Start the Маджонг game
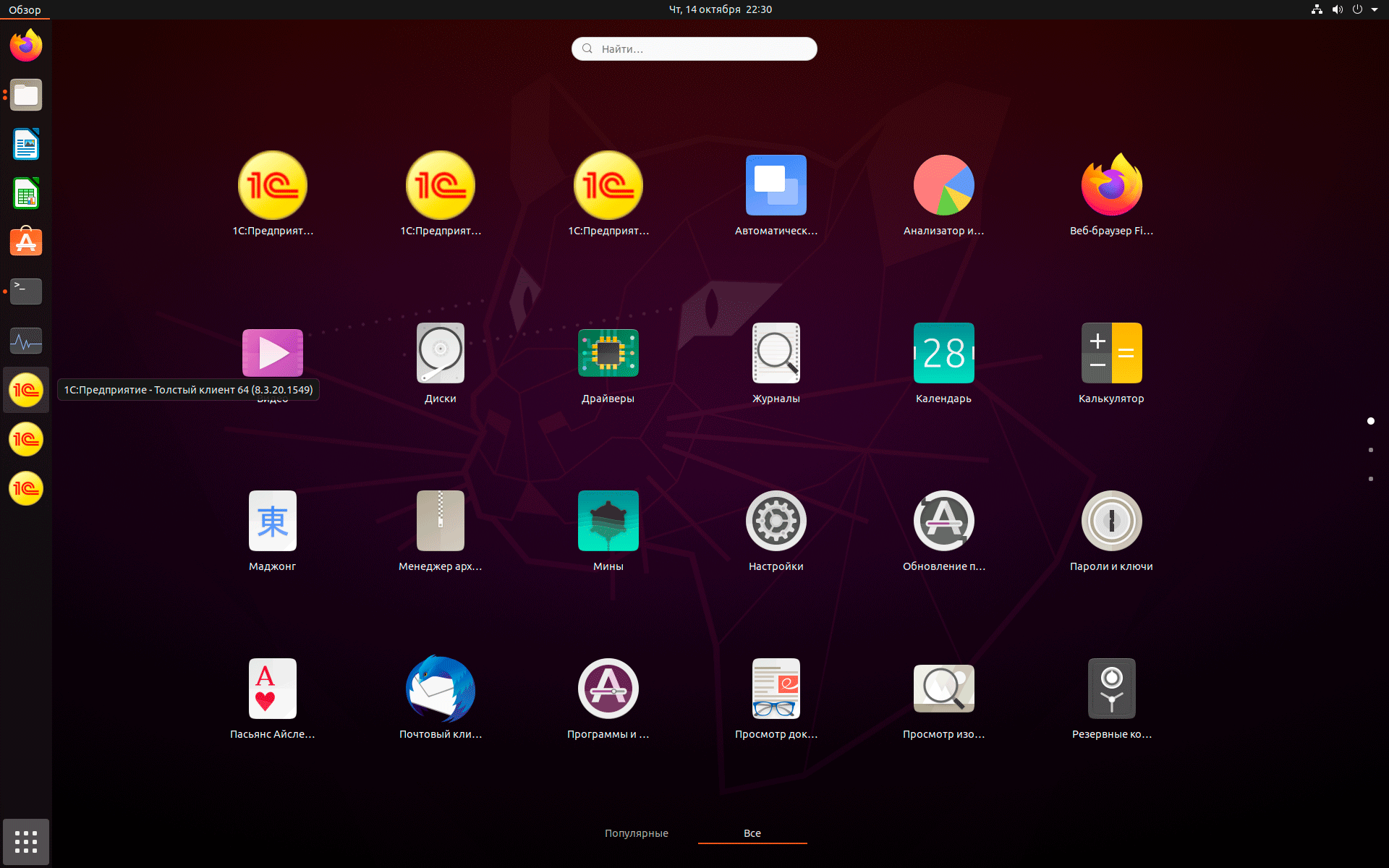The image size is (1389, 868). tap(273, 522)
